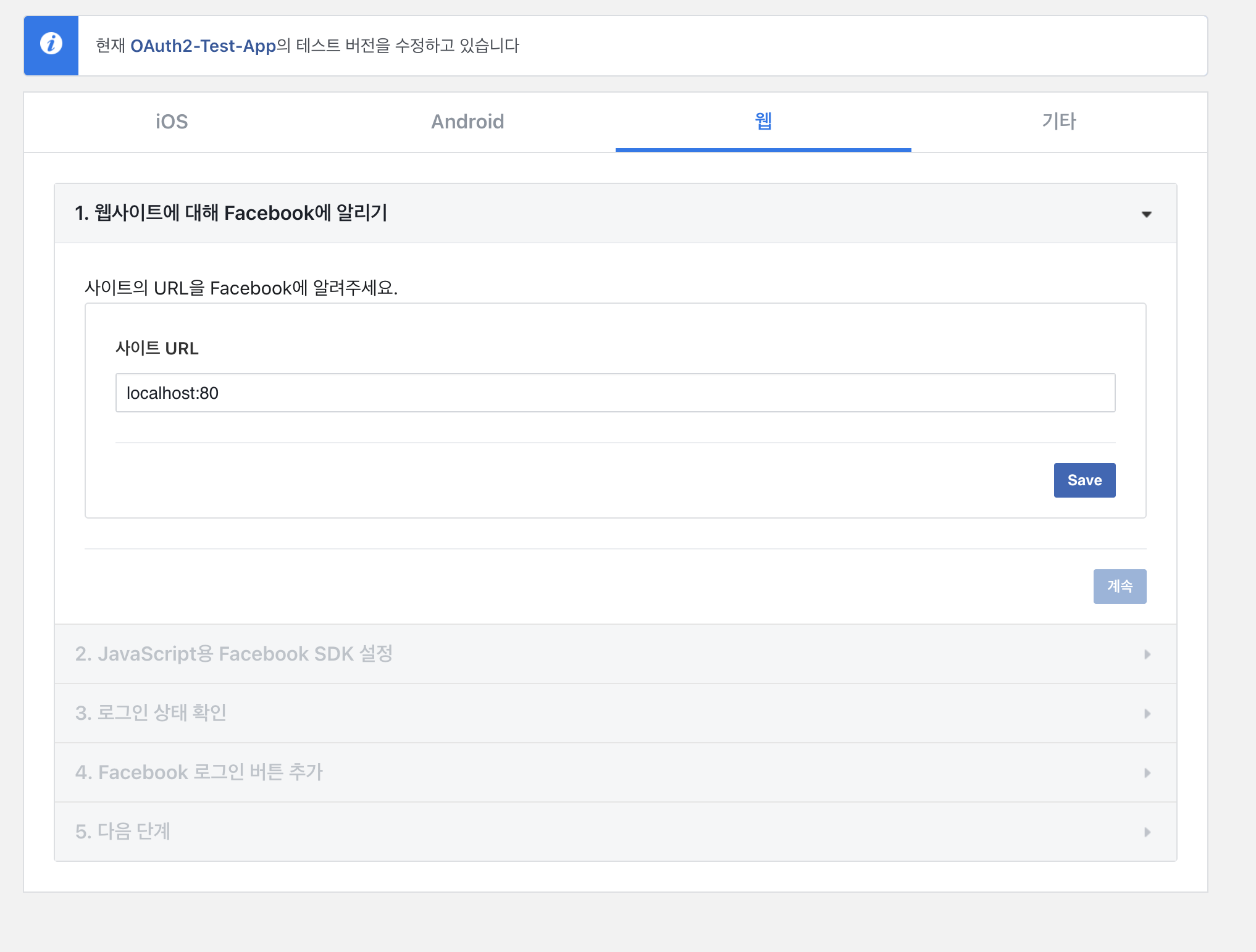Click the step 1 header title
Viewport: 1256px width, 952px height.
click(231, 213)
